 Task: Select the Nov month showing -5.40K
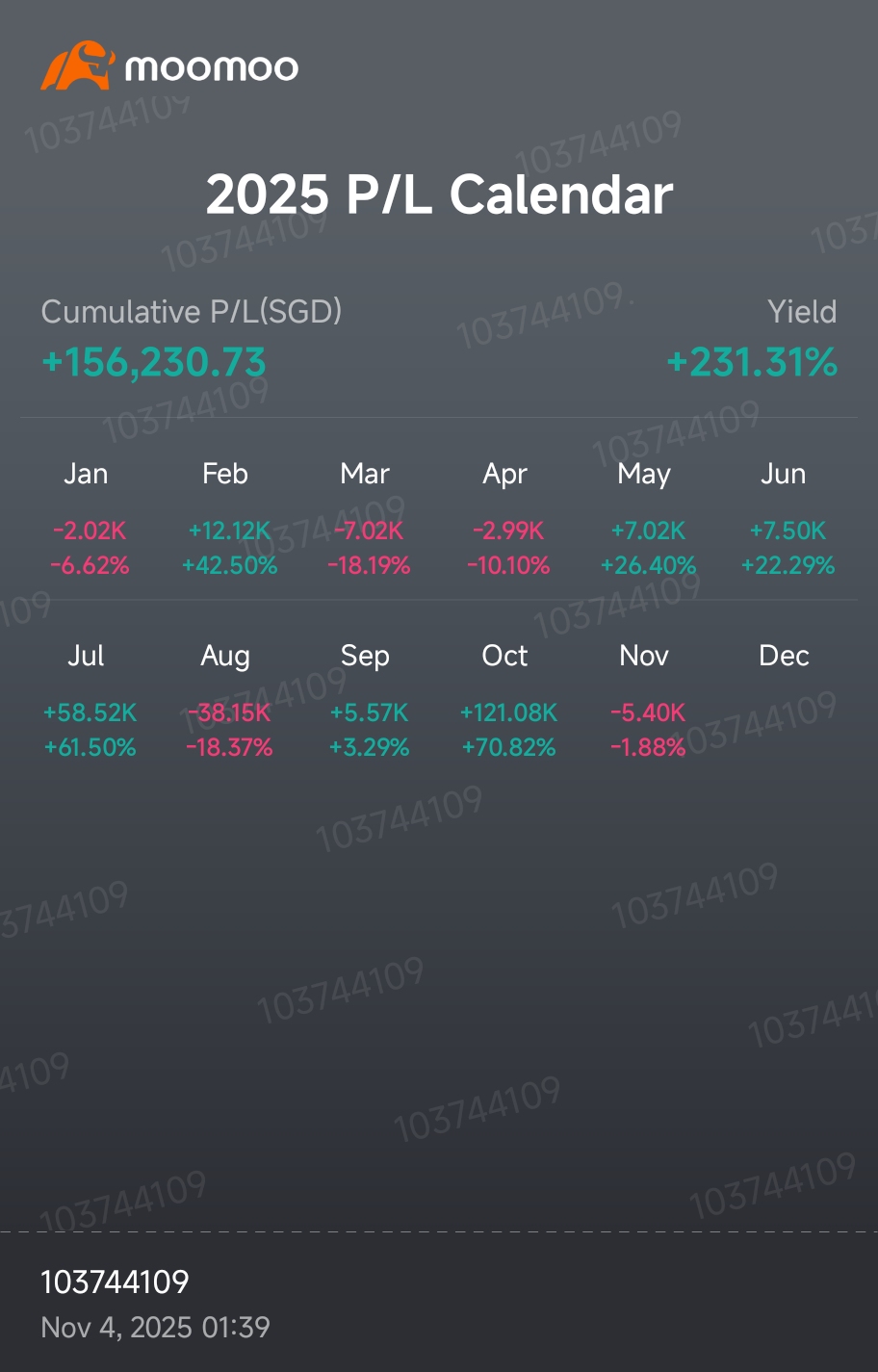click(648, 700)
